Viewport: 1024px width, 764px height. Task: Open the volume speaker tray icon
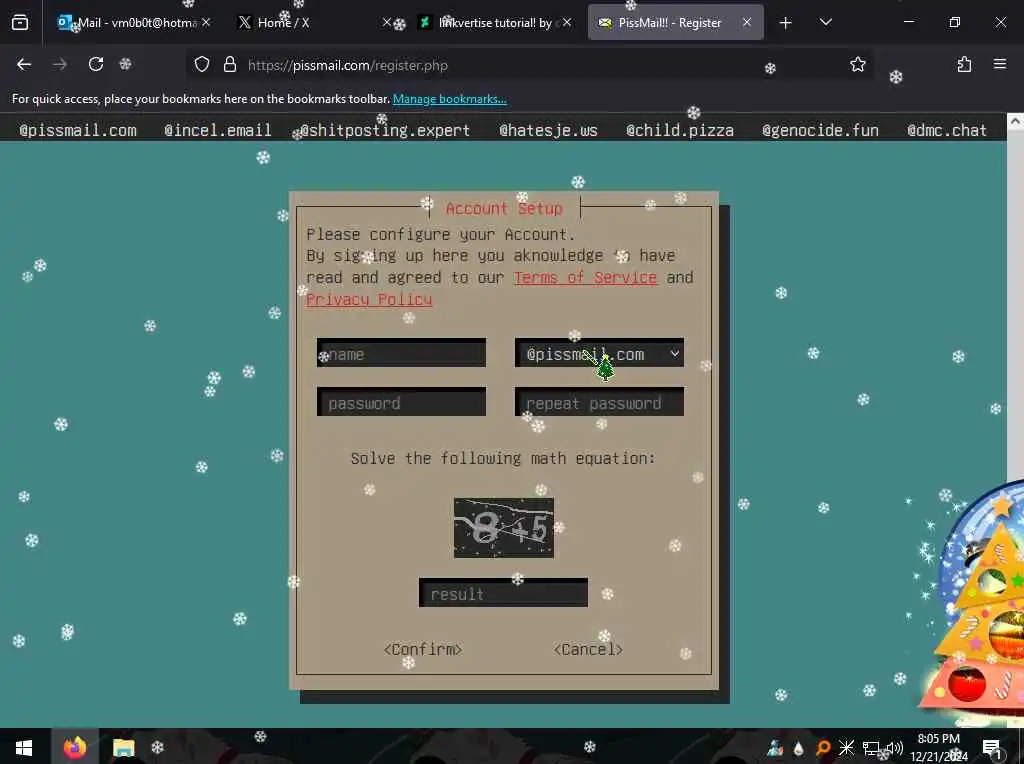895,748
